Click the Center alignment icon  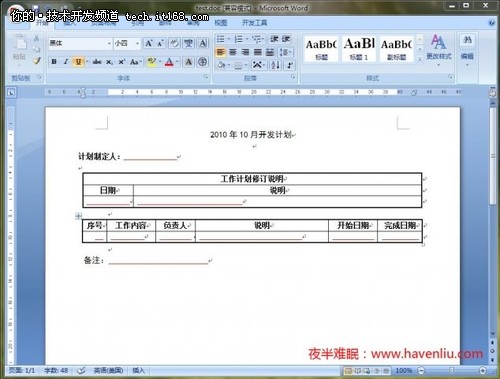coord(233,52)
